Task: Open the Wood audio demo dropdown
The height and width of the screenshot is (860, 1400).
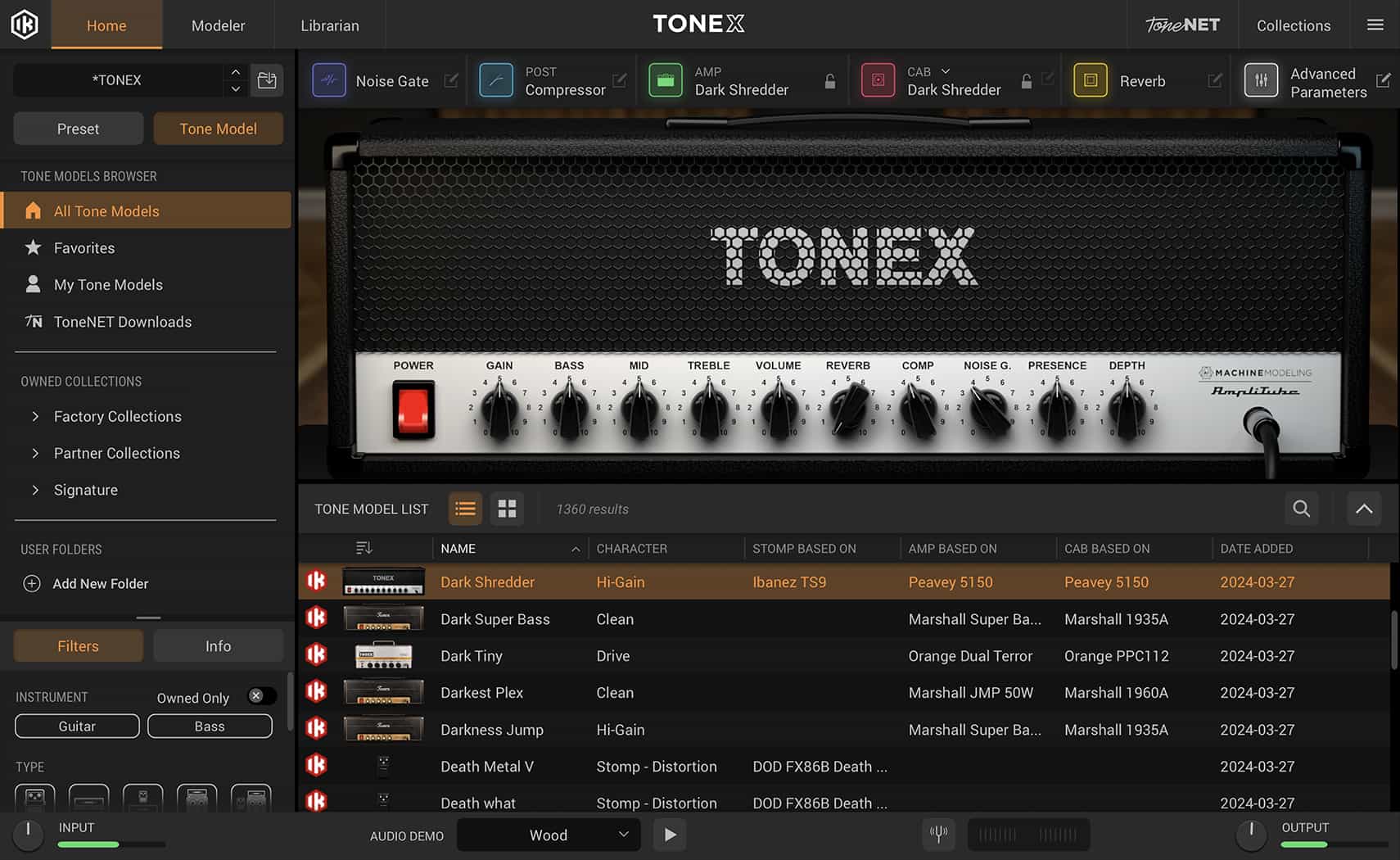Action: coord(548,835)
